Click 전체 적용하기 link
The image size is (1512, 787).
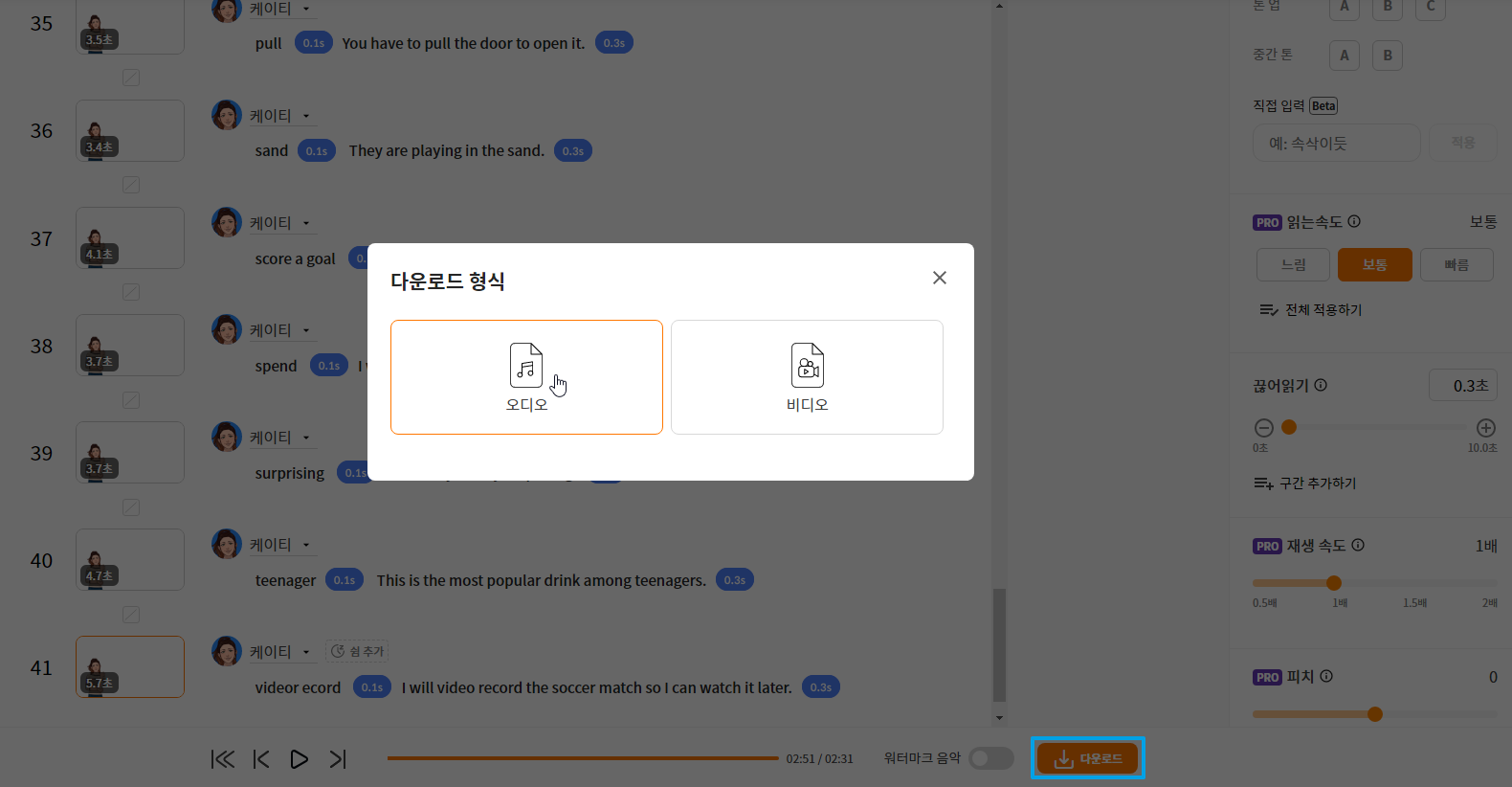point(1311,310)
